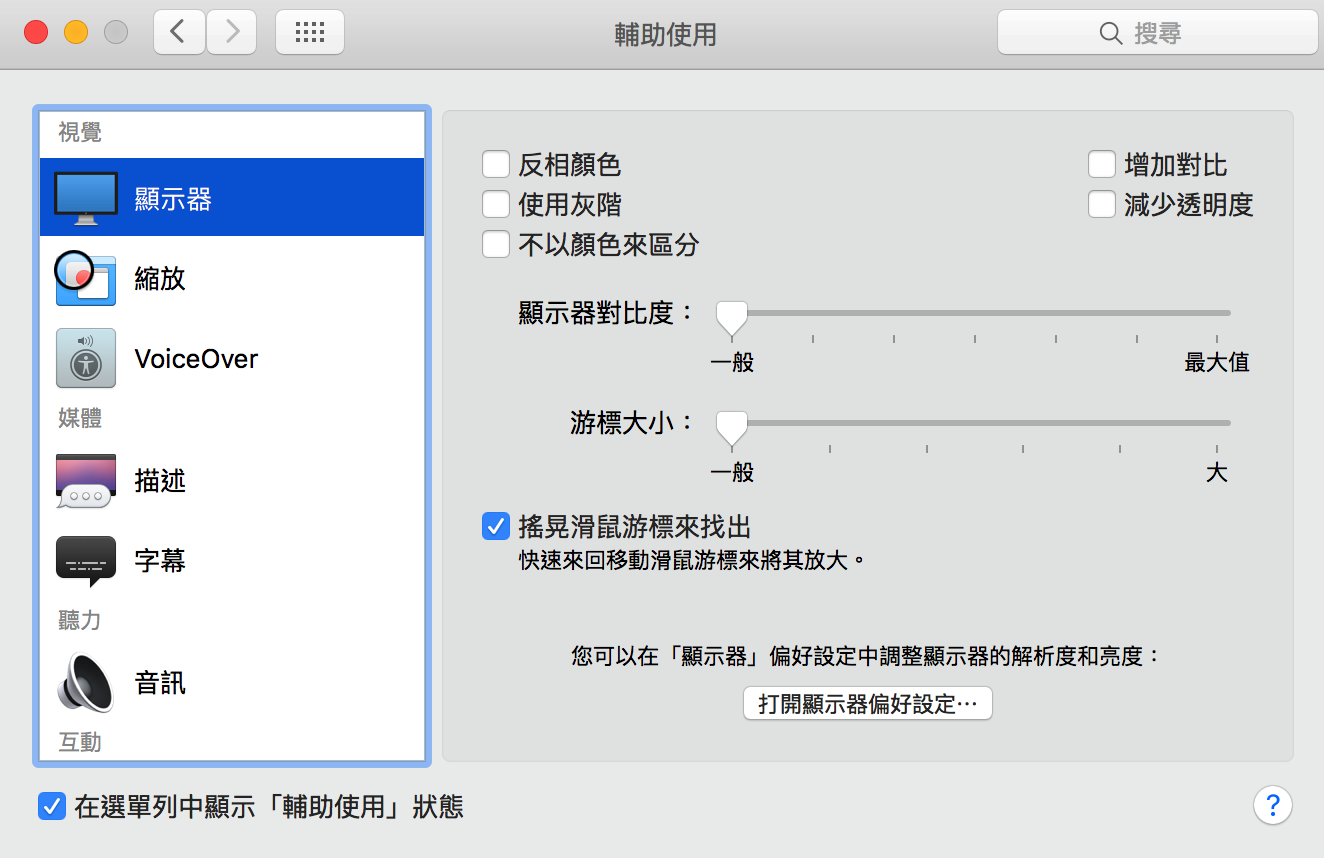Click the help question mark button
Image resolution: width=1324 pixels, height=858 pixels.
[1272, 805]
